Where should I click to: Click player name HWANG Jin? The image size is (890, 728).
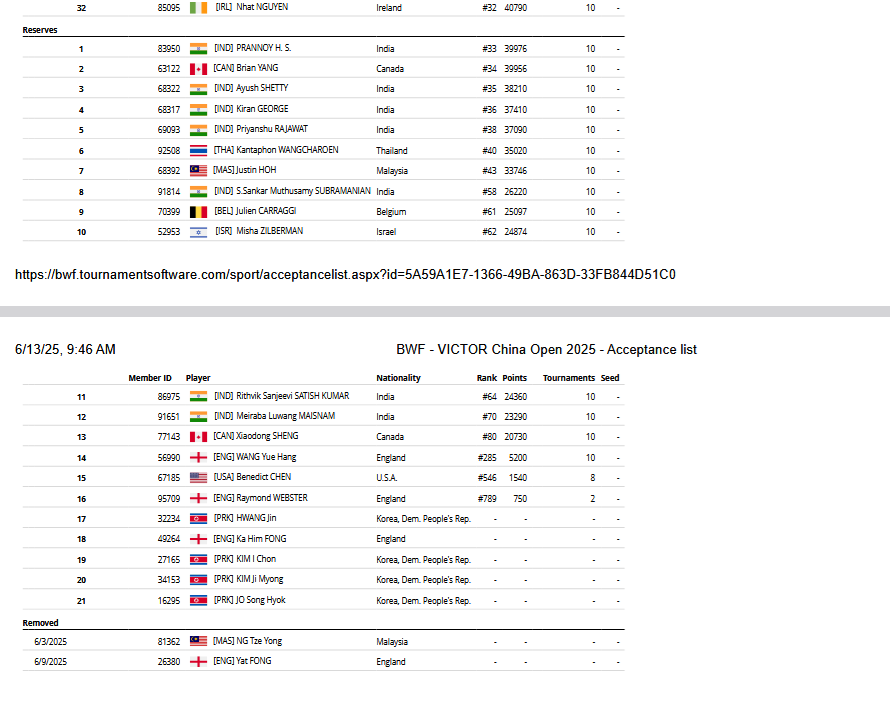coord(257,518)
